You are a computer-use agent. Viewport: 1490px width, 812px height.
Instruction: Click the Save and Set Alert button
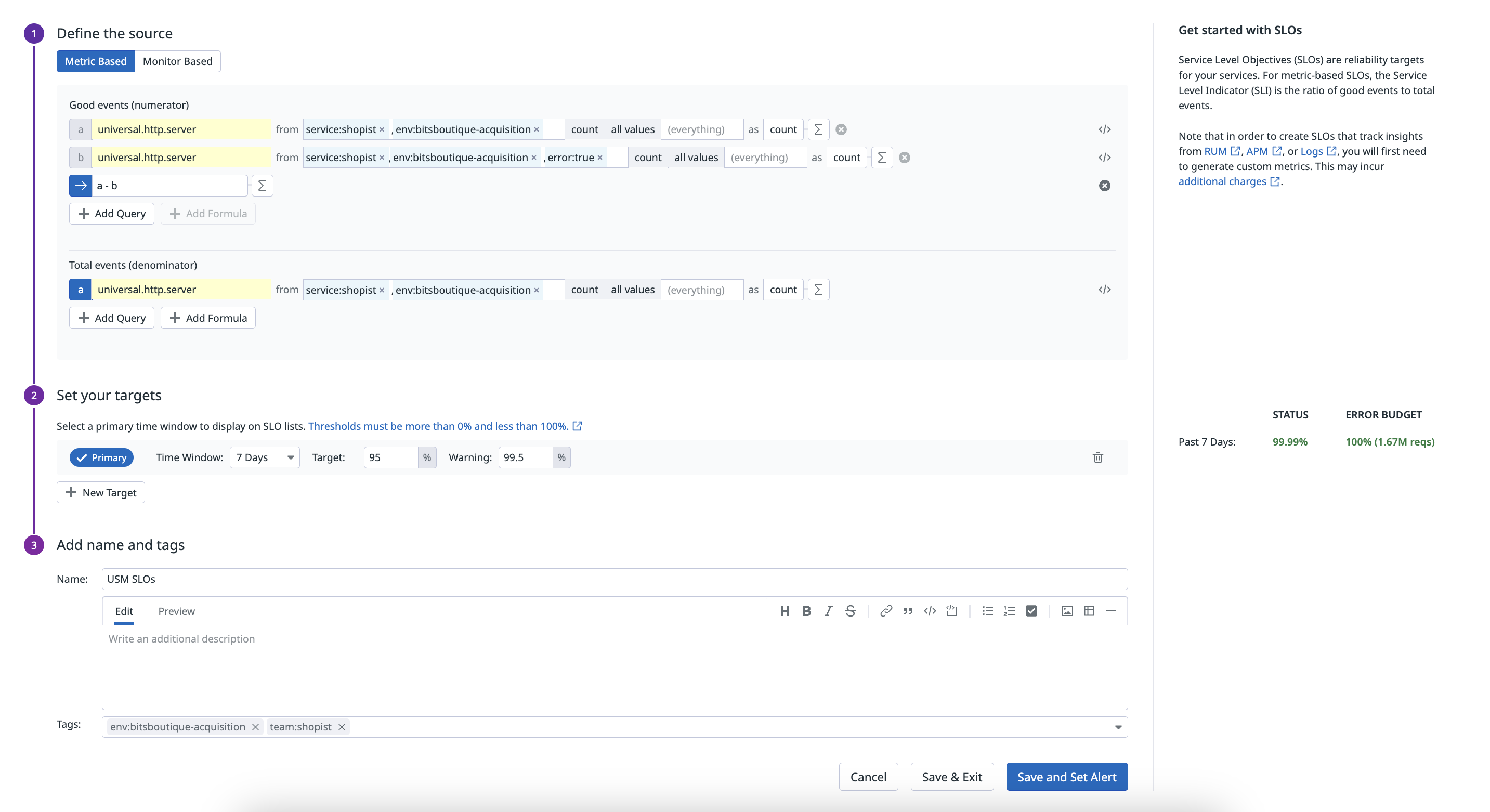pos(1066,777)
